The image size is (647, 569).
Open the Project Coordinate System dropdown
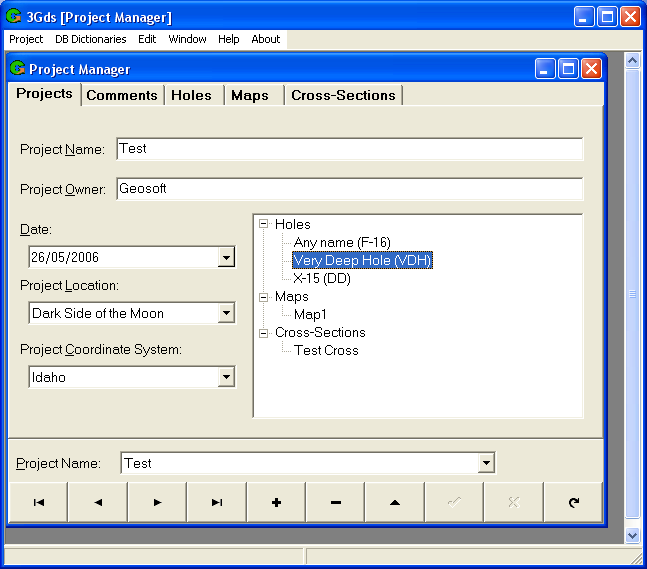[226, 377]
